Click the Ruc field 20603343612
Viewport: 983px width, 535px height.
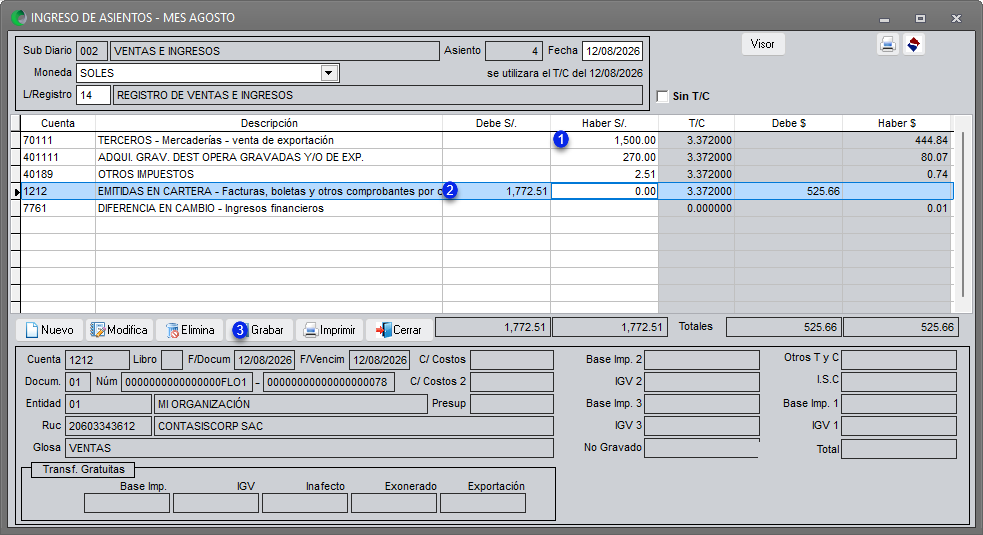(108, 426)
